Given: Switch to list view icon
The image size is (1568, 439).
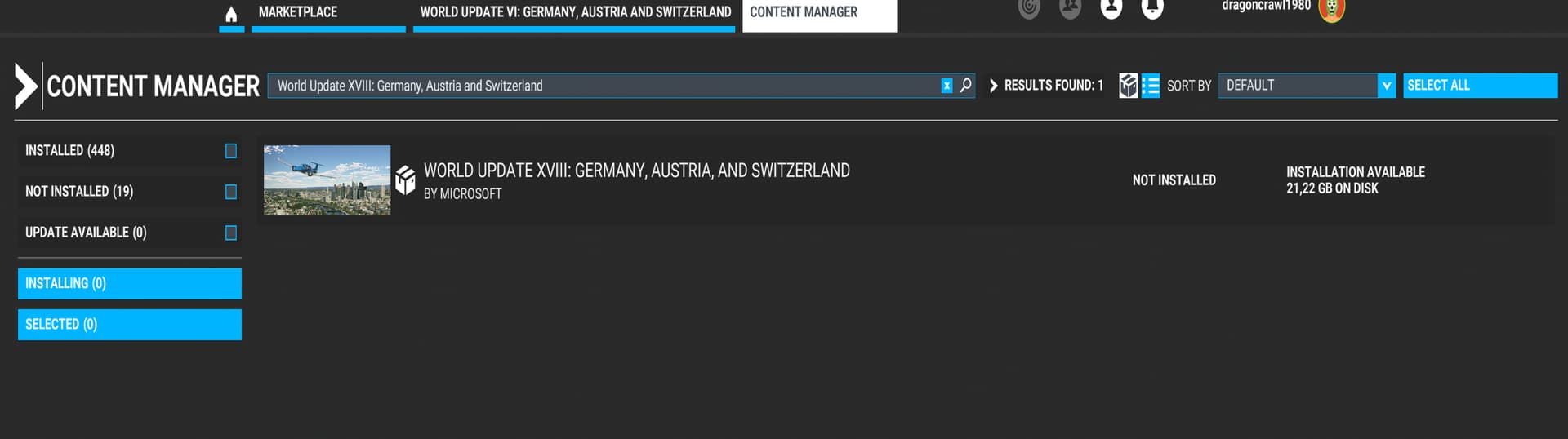Looking at the screenshot, I should point(1150,86).
